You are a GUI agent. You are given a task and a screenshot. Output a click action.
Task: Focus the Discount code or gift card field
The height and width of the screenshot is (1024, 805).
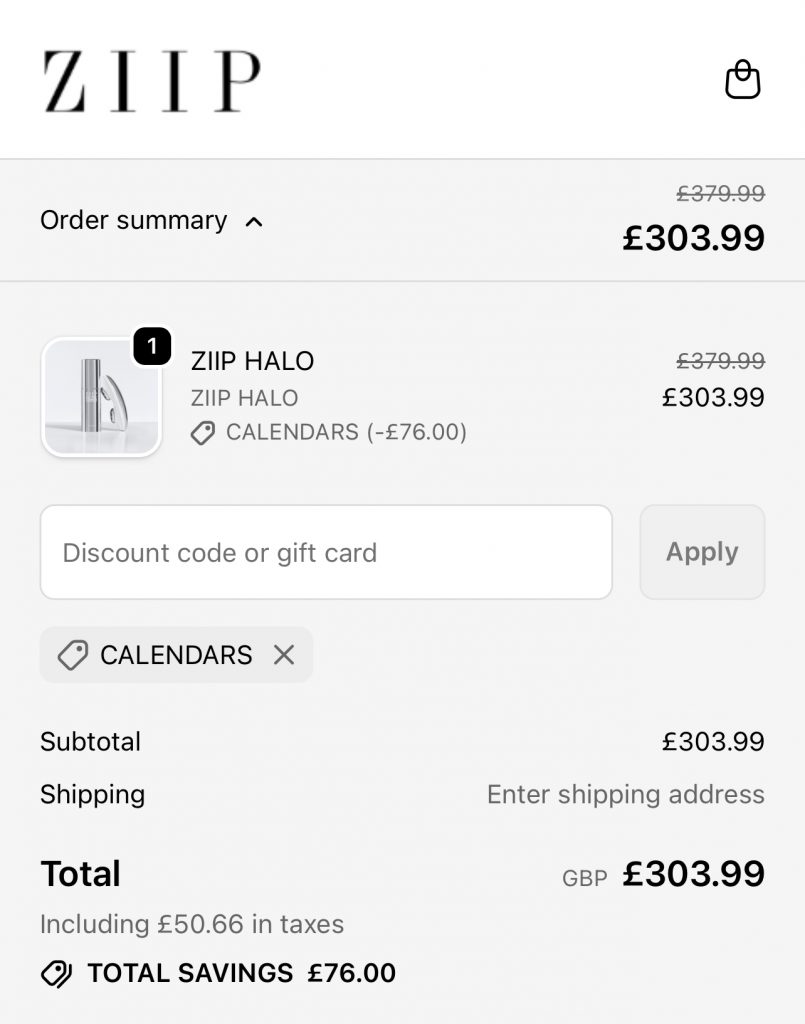coord(326,552)
